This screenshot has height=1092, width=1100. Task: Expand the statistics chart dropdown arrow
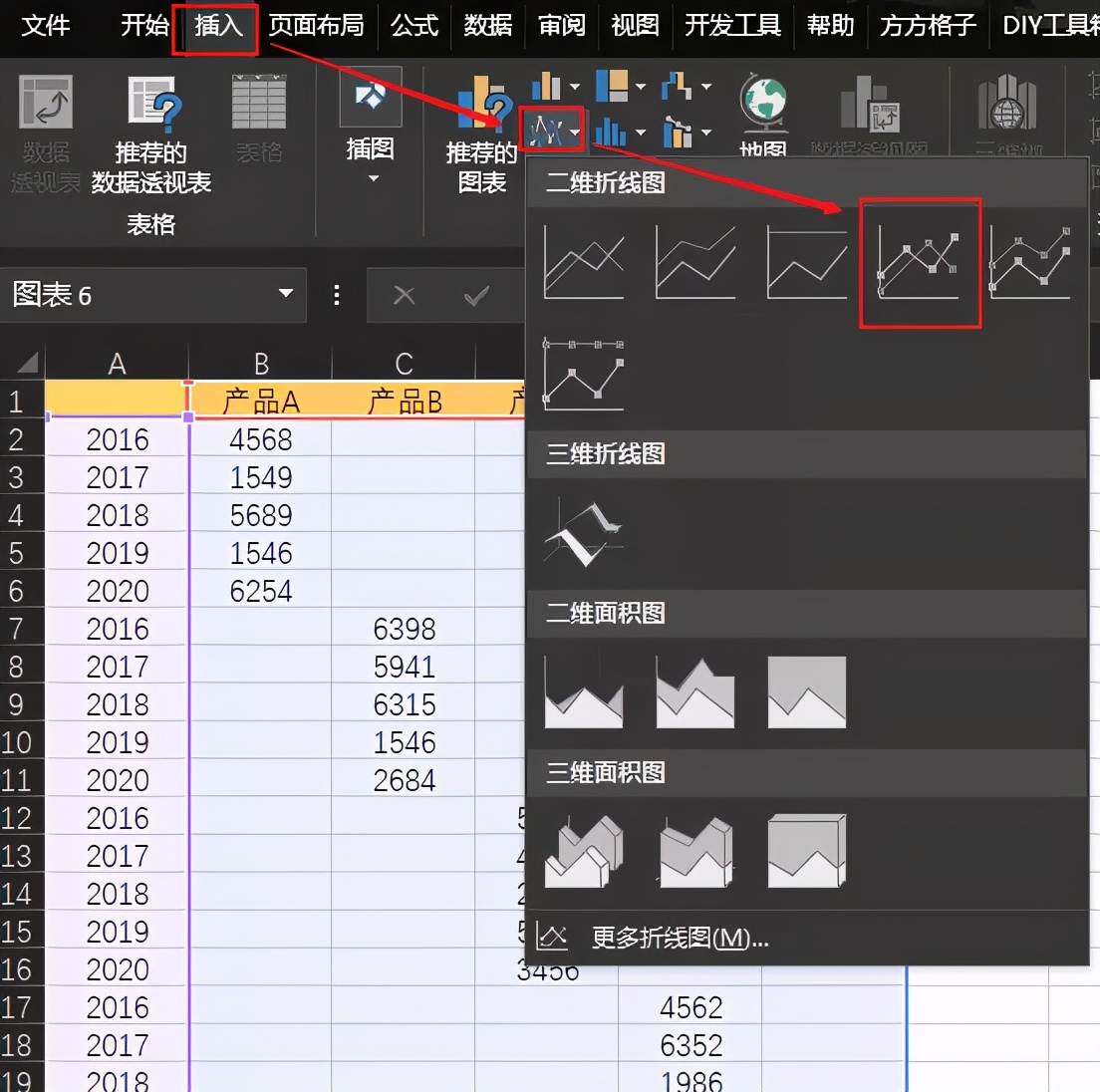pos(641,132)
